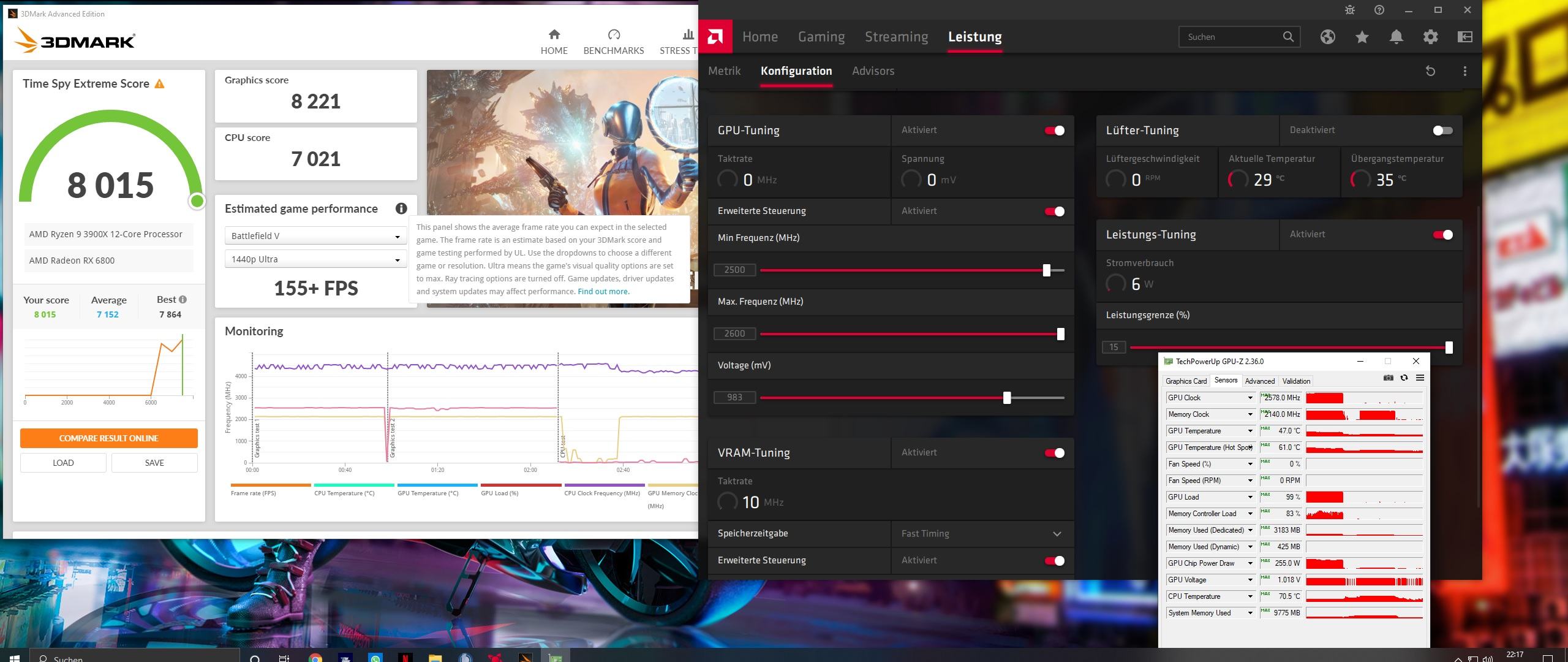
Task: Go to Radeon Software Home tab
Action: pos(759,37)
